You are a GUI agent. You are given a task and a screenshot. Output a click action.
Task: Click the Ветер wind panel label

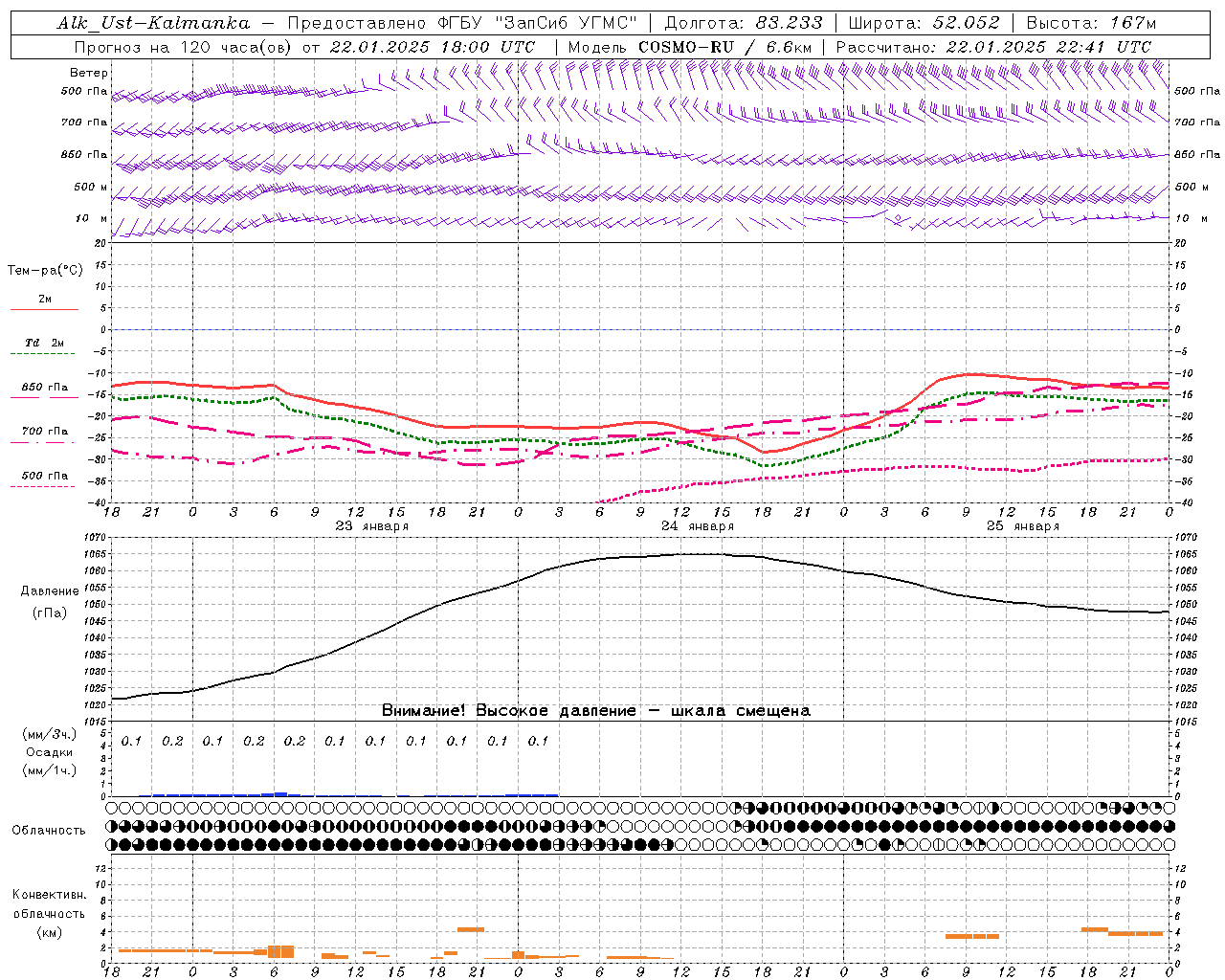[x=88, y=73]
